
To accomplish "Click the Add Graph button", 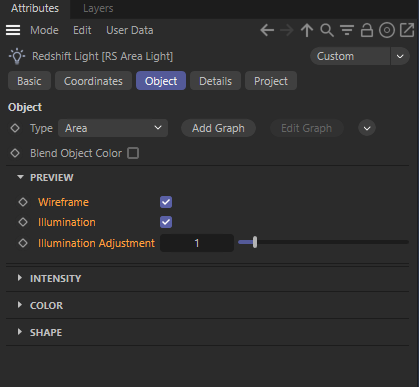I will coord(218,128).
